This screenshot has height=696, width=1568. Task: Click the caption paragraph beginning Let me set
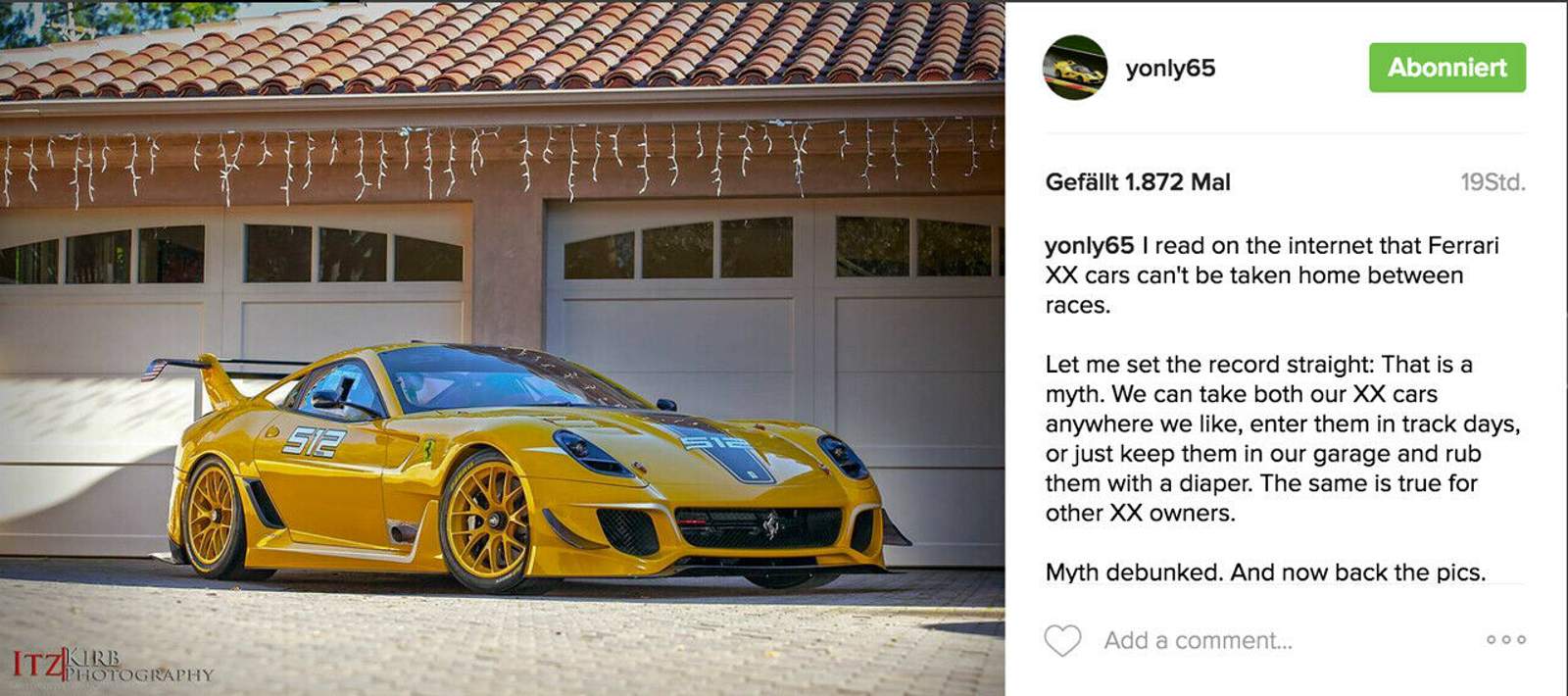pyautogui.click(x=1283, y=438)
